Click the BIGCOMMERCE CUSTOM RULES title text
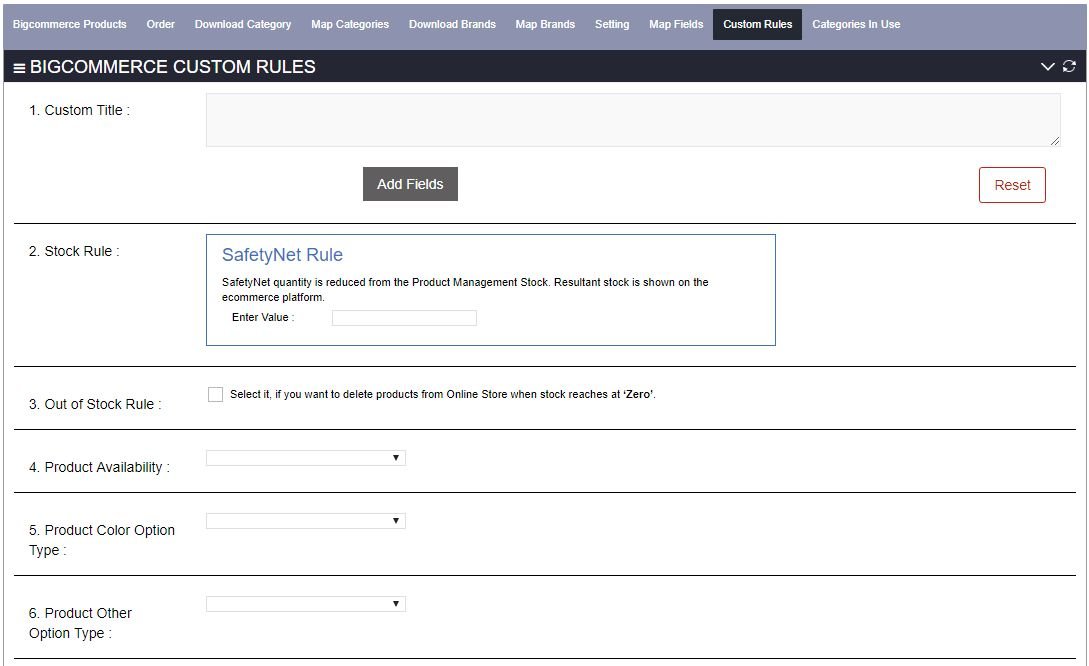The width and height of the screenshot is (1089, 666). click(x=172, y=67)
